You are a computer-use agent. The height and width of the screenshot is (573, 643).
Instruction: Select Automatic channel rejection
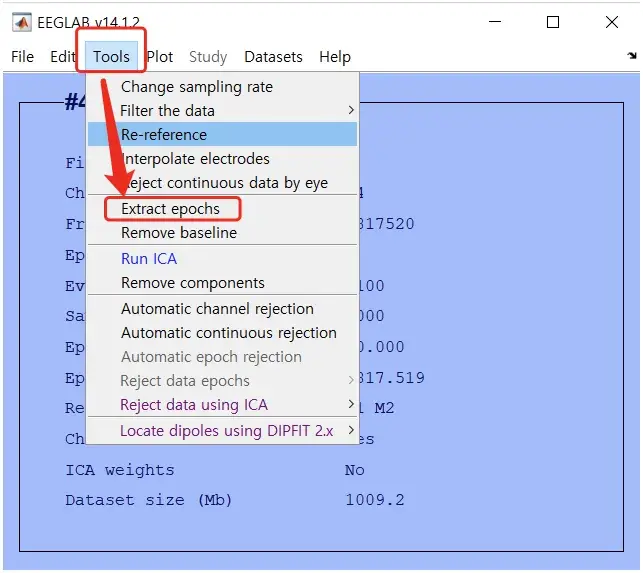[x=217, y=309]
